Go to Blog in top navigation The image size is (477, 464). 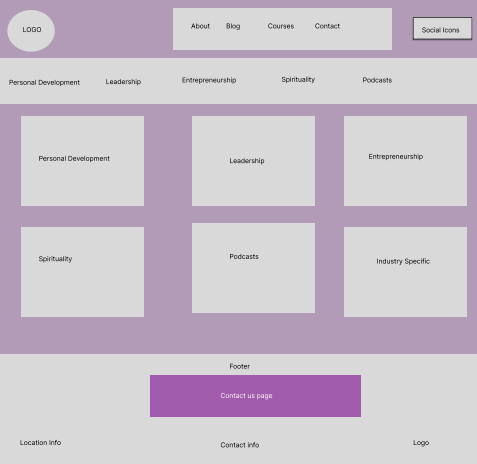pos(233,26)
